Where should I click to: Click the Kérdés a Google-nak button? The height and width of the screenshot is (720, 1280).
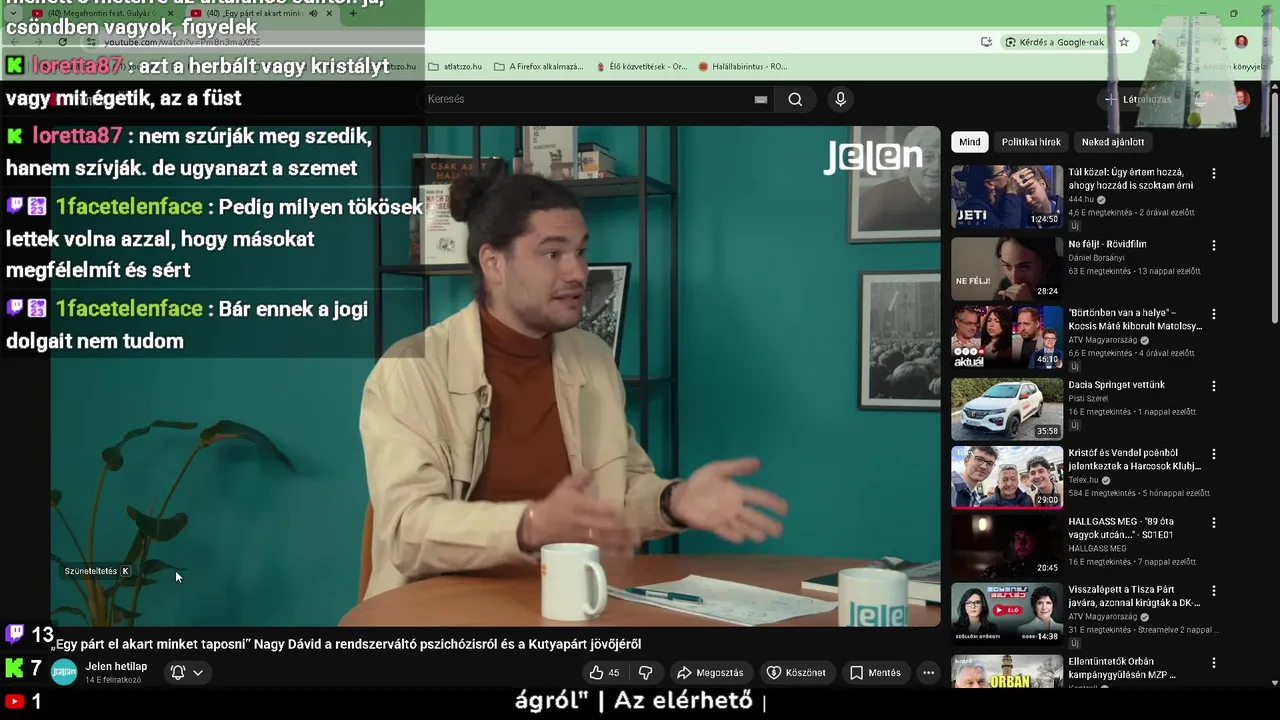click(1055, 42)
